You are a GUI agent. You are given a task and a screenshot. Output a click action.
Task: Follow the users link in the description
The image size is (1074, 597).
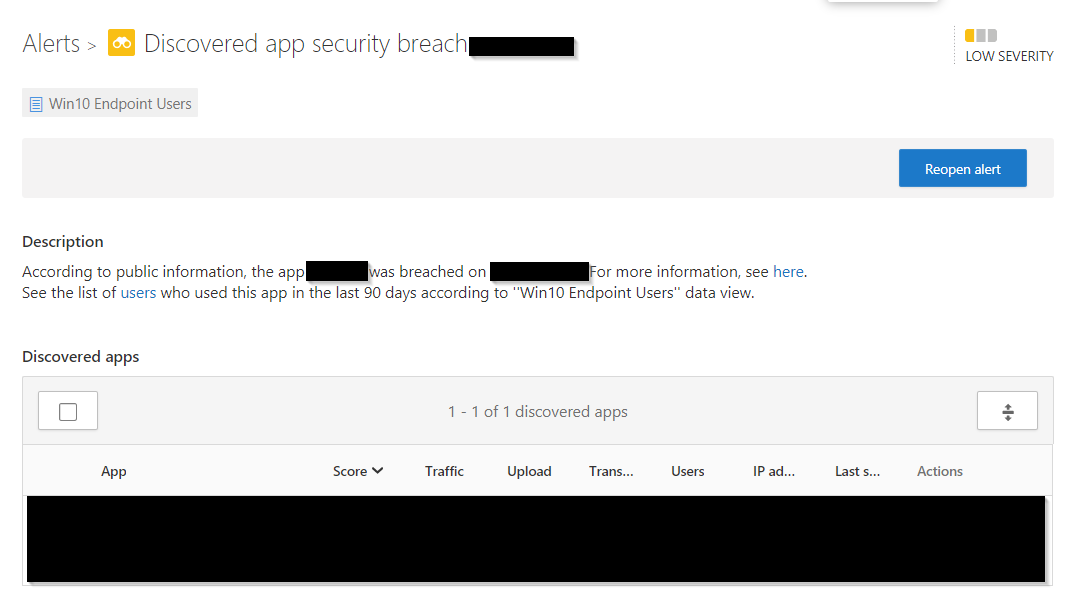(139, 292)
